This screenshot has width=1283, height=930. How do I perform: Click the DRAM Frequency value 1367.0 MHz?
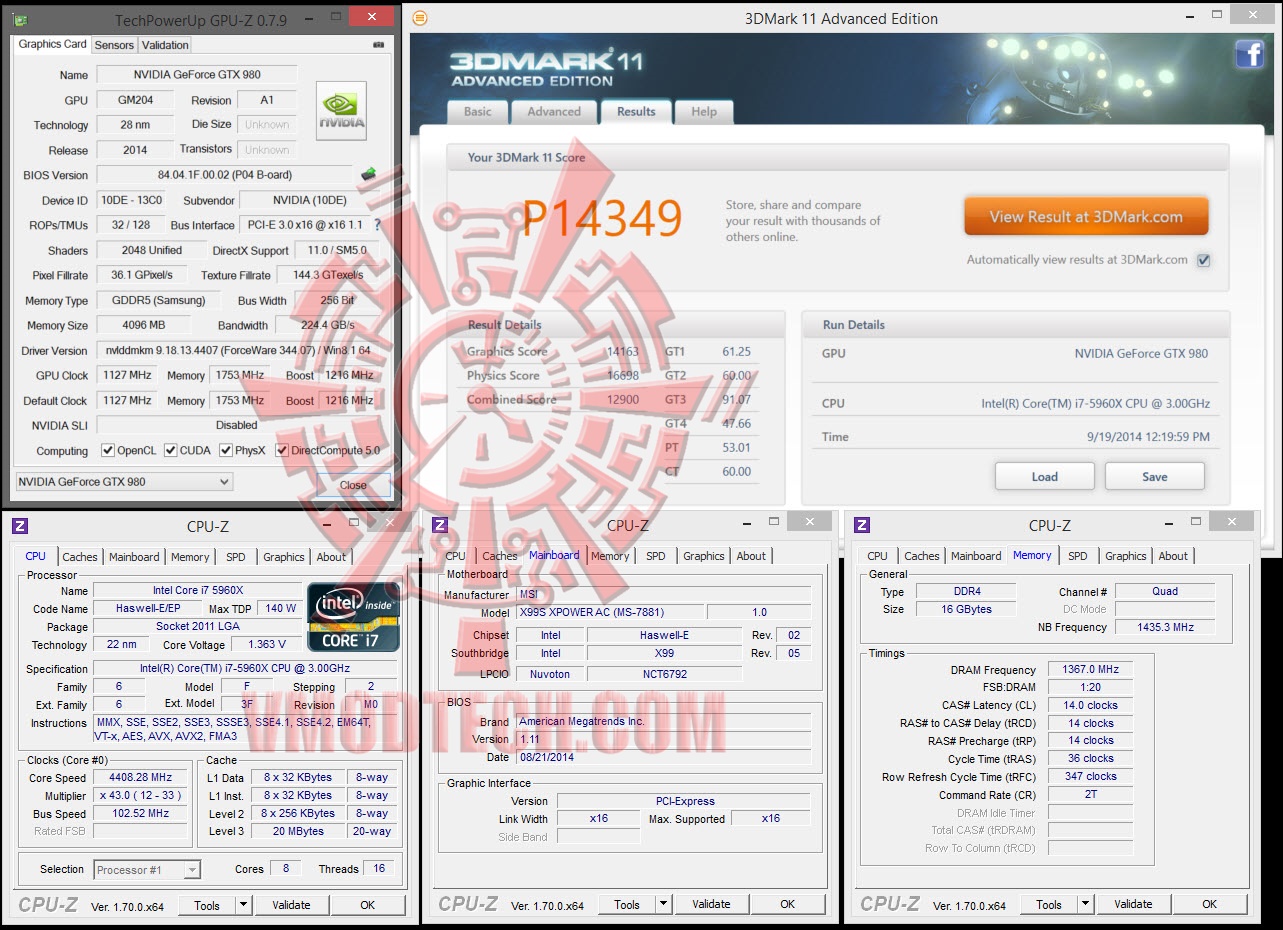pos(1090,670)
